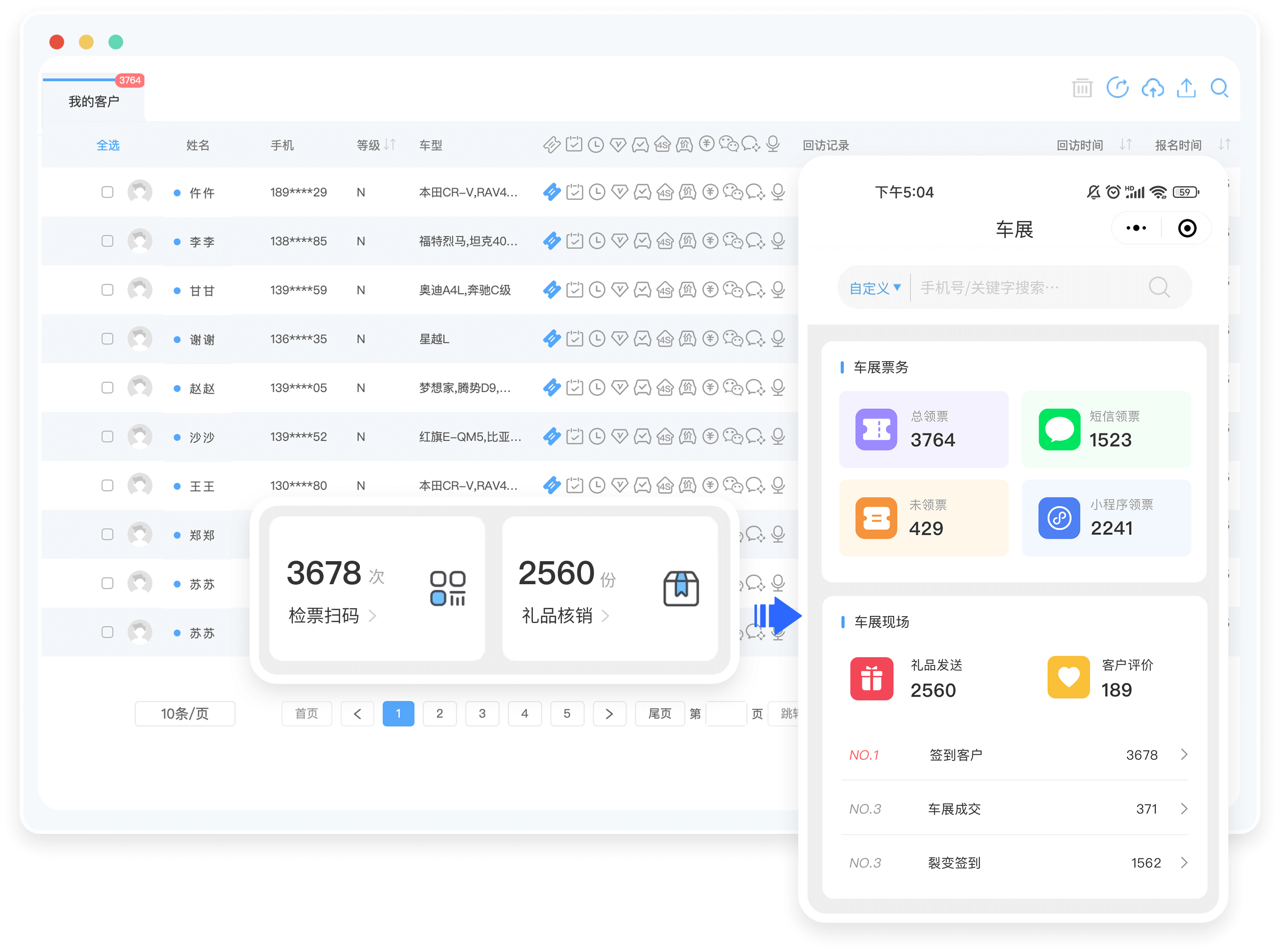Click the gift box icon on 礼品核销 card
This screenshot has height=952, width=1280.
[681, 588]
